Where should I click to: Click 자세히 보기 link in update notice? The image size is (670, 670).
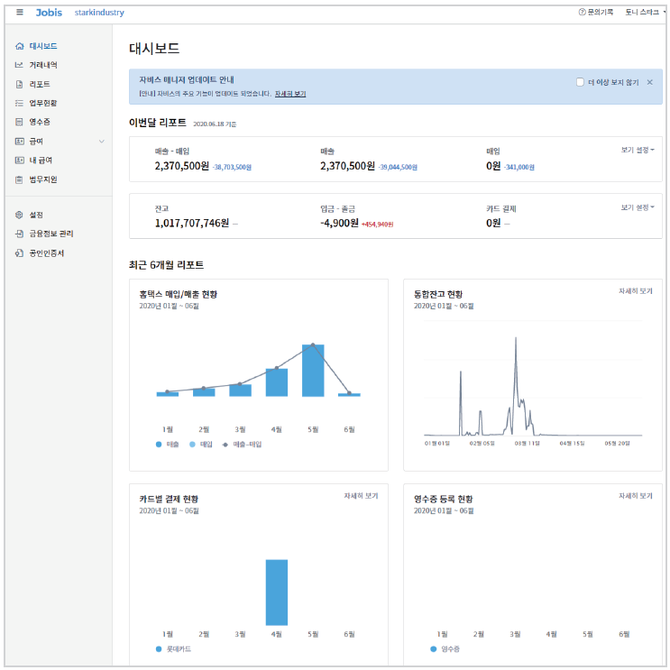pyautogui.click(x=290, y=94)
